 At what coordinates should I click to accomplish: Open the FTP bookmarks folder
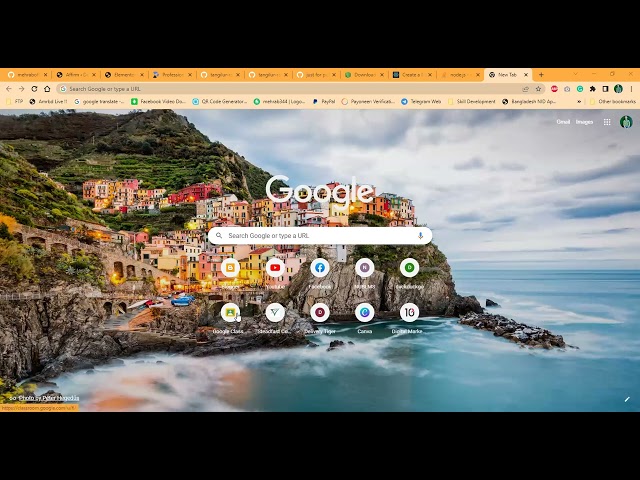point(15,102)
